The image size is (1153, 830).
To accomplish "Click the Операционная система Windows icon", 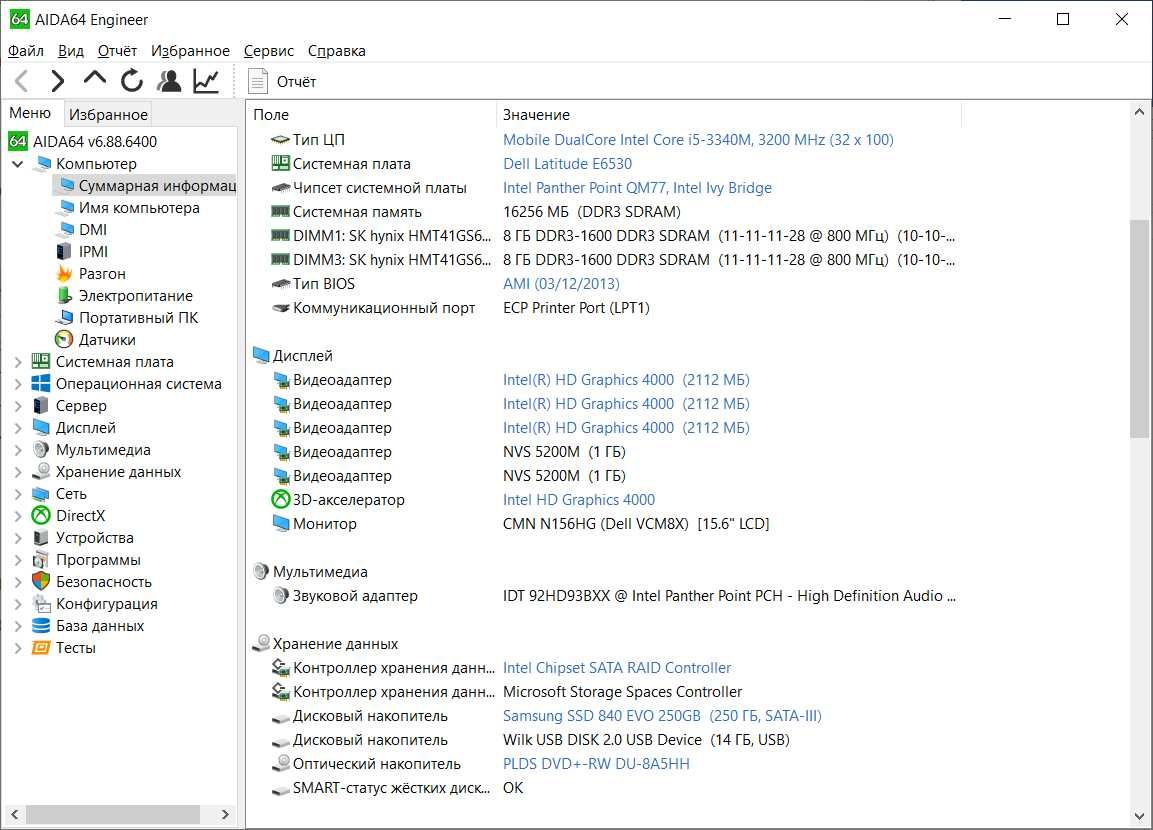I will [40, 383].
